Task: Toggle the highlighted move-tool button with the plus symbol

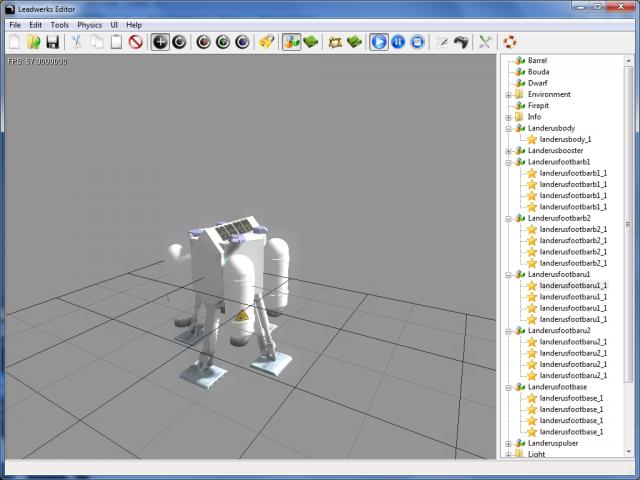Action: coord(160,42)
